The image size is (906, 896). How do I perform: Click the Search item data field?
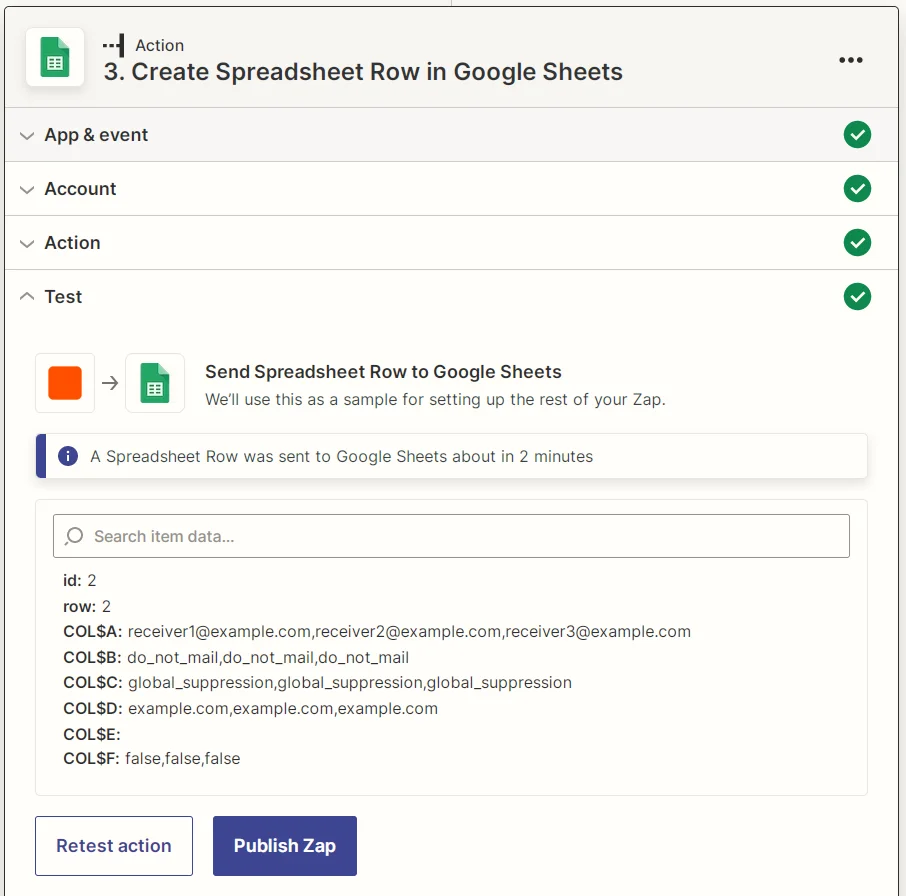pos(450,536)
